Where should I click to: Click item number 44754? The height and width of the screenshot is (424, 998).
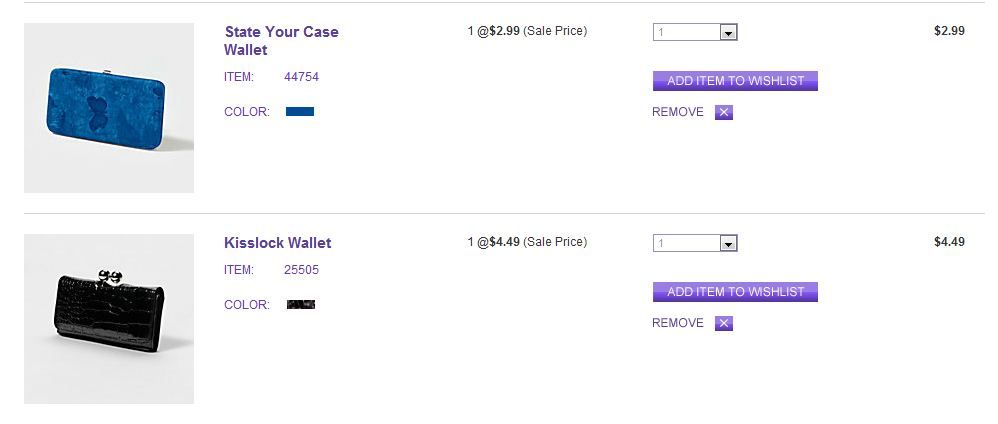coord(301,77)
